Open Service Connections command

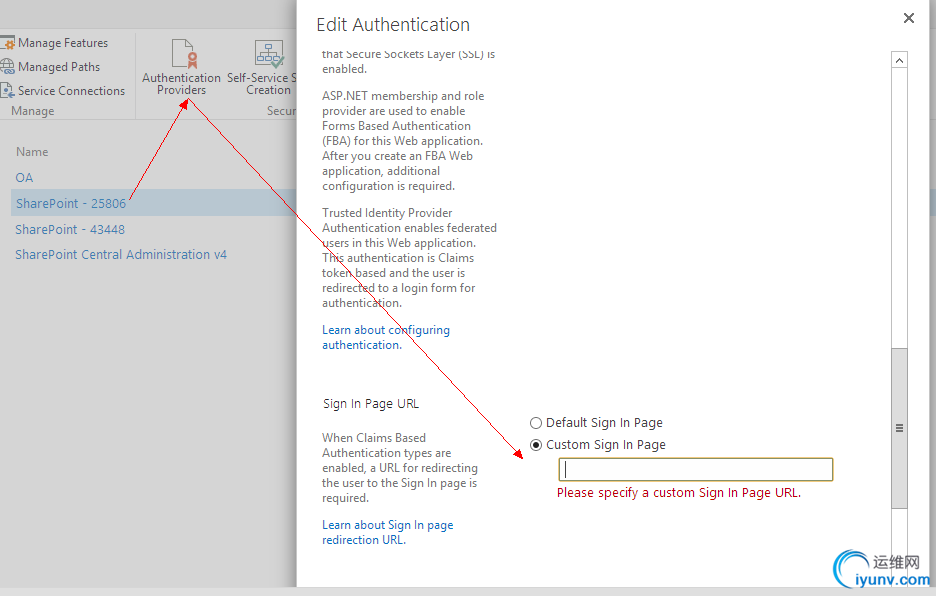71,91
